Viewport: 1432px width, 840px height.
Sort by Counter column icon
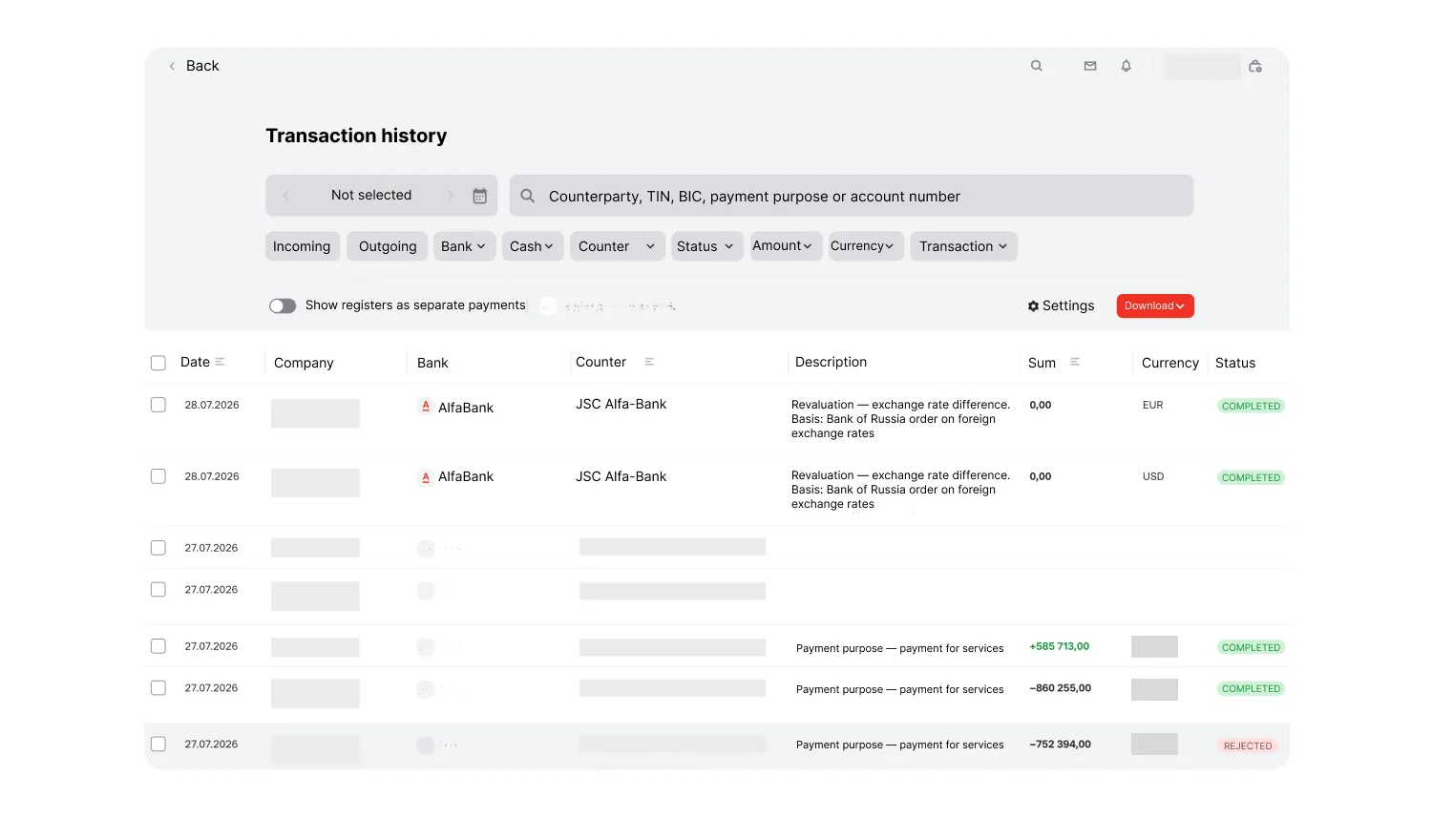click(649, 362)
